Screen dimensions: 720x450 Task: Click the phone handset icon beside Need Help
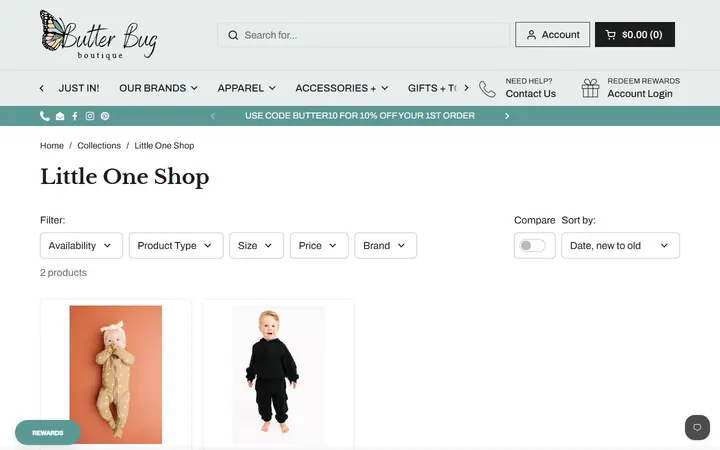pyautogui.click(x=487, y=89)
